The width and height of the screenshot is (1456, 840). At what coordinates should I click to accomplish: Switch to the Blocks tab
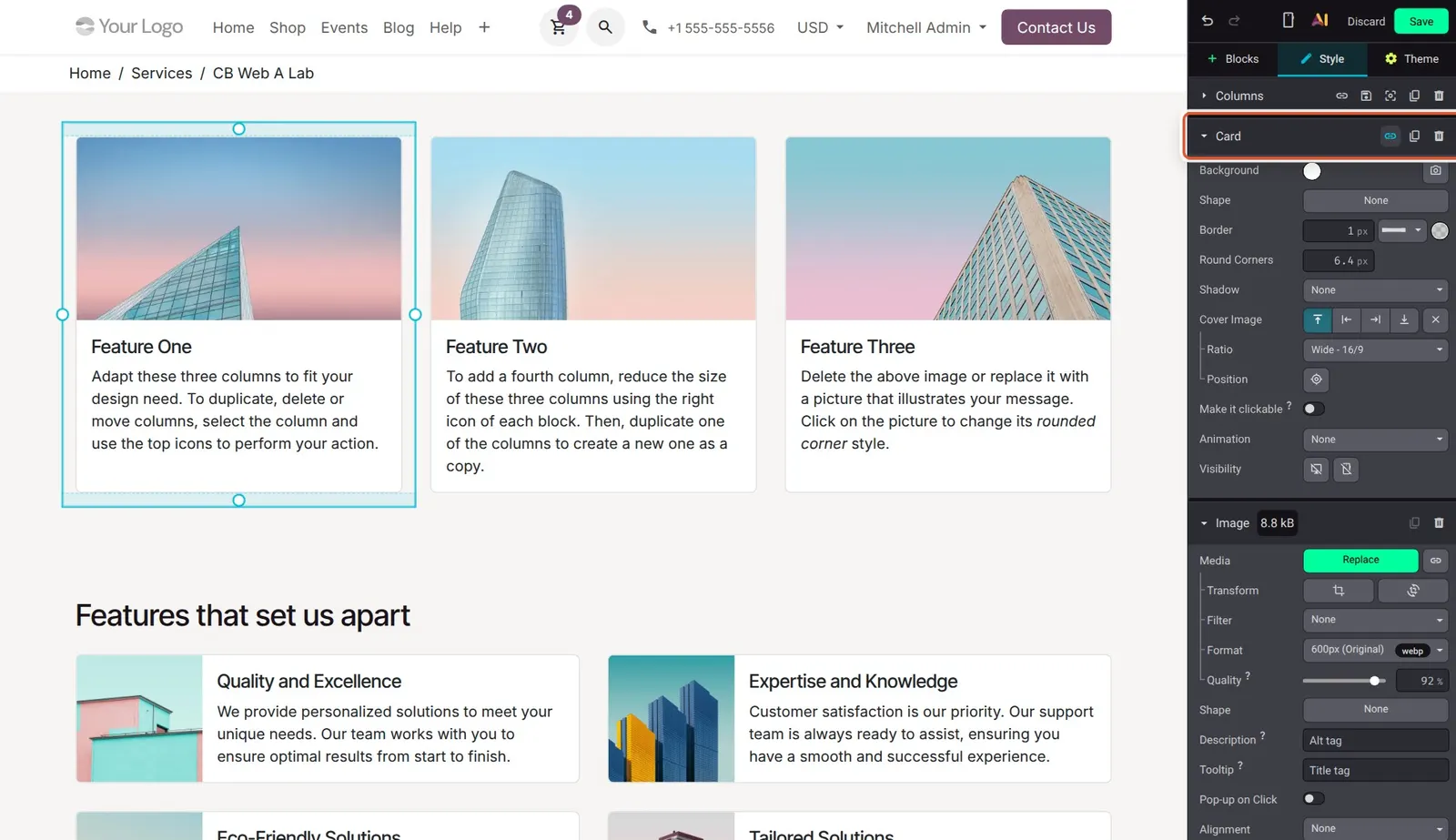pos(1233,59)
